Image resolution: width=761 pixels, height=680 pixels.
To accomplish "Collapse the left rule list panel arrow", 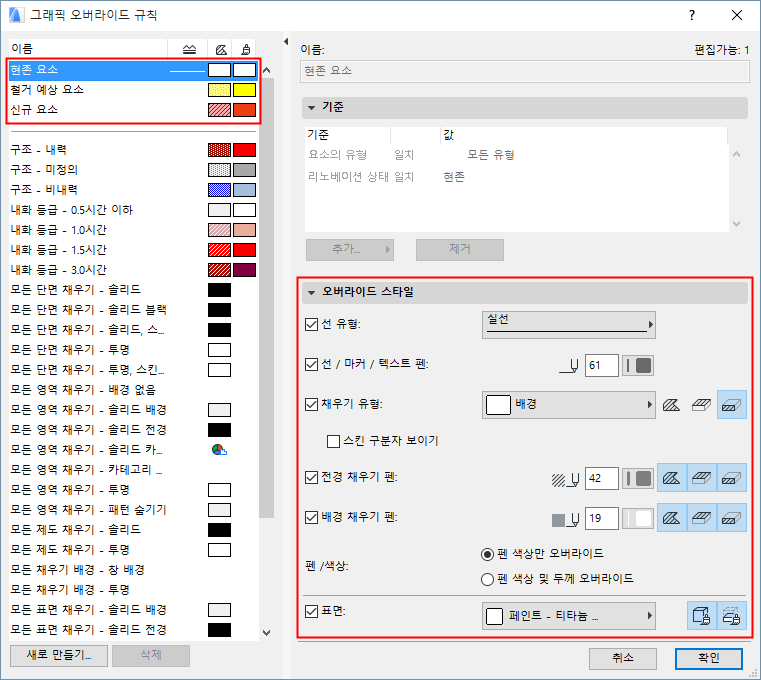I will 286,42.
